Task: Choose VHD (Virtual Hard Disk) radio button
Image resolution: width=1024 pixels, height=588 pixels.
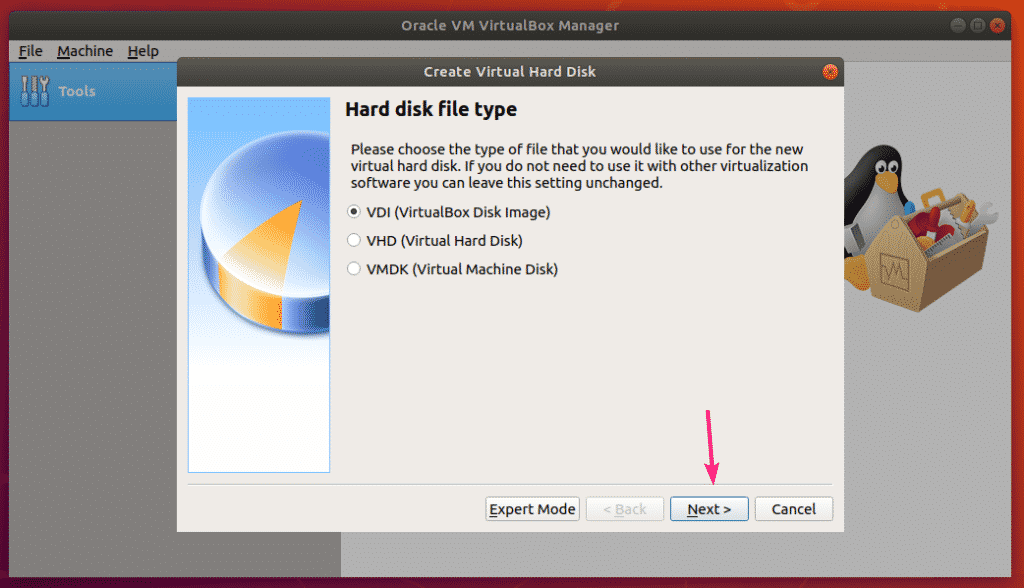Action: click(353, 240)
